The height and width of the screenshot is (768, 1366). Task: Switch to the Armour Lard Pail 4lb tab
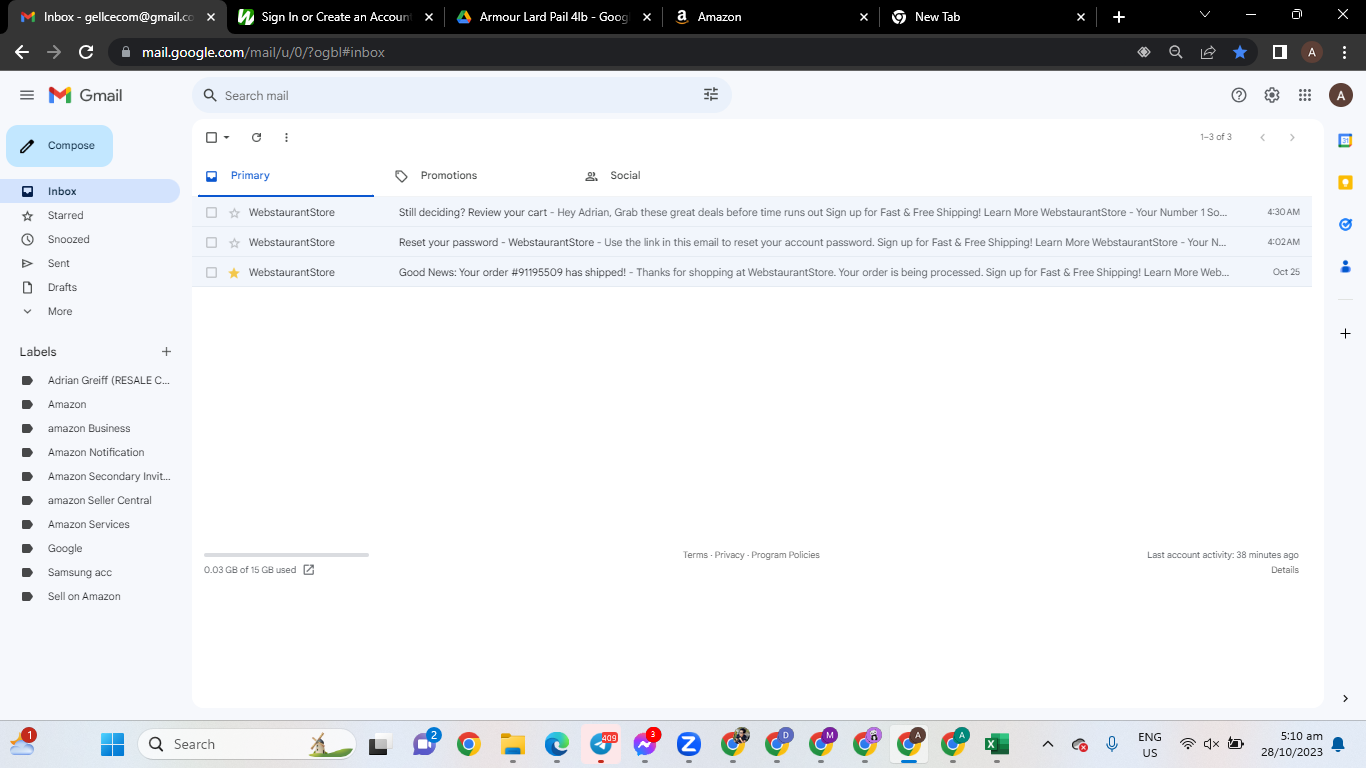click(x=554, y=17)
